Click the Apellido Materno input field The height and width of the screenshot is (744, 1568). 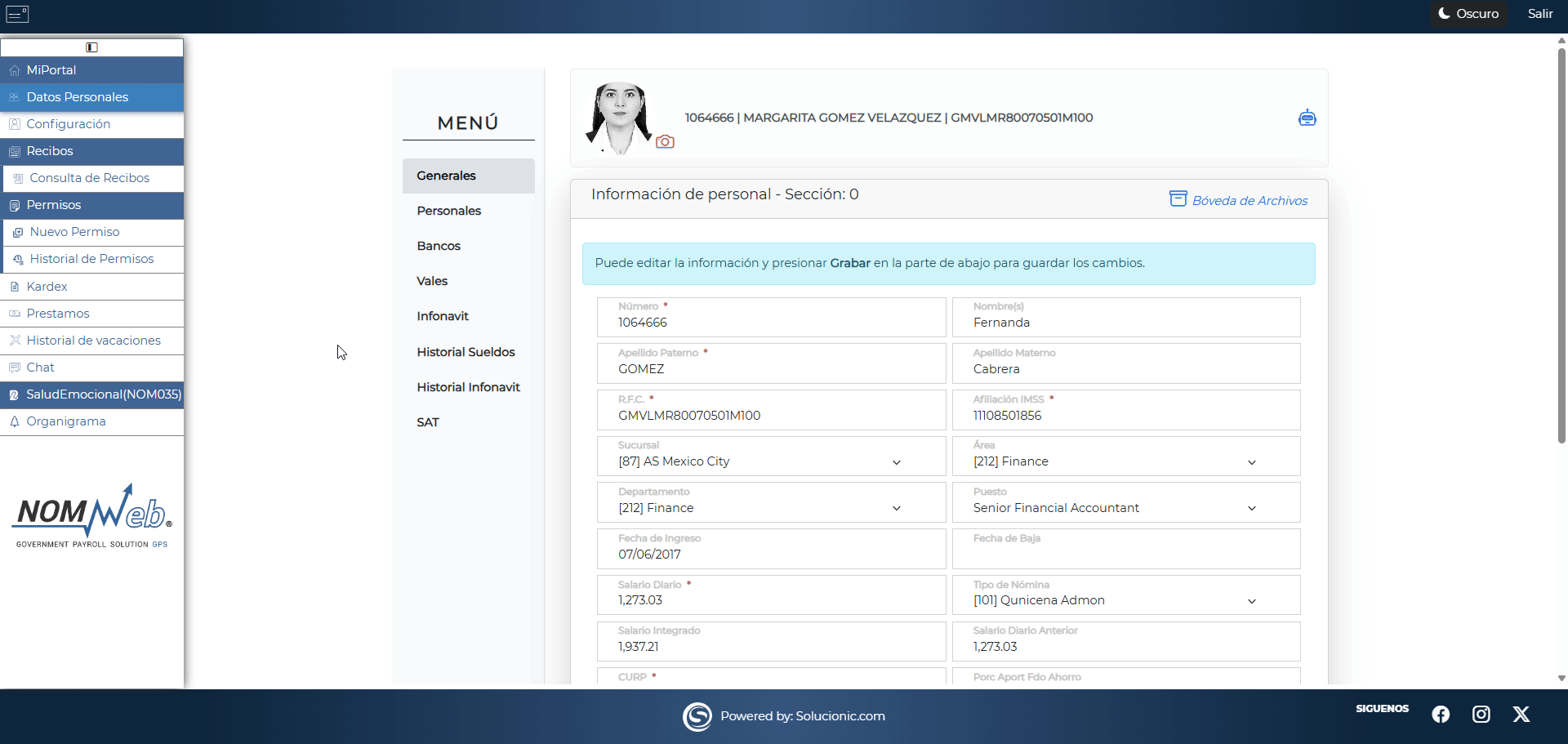click(1125, 369)
